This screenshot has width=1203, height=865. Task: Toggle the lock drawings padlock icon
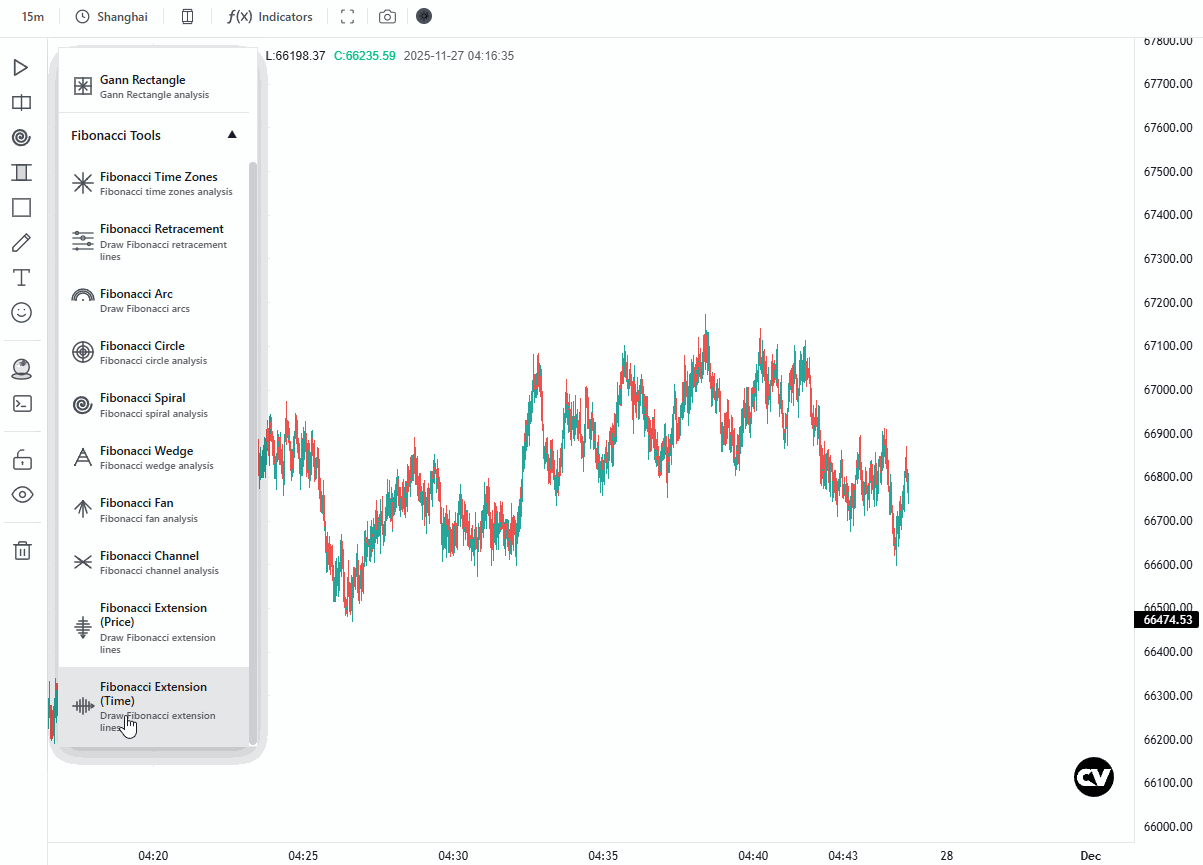pos(22,459)
